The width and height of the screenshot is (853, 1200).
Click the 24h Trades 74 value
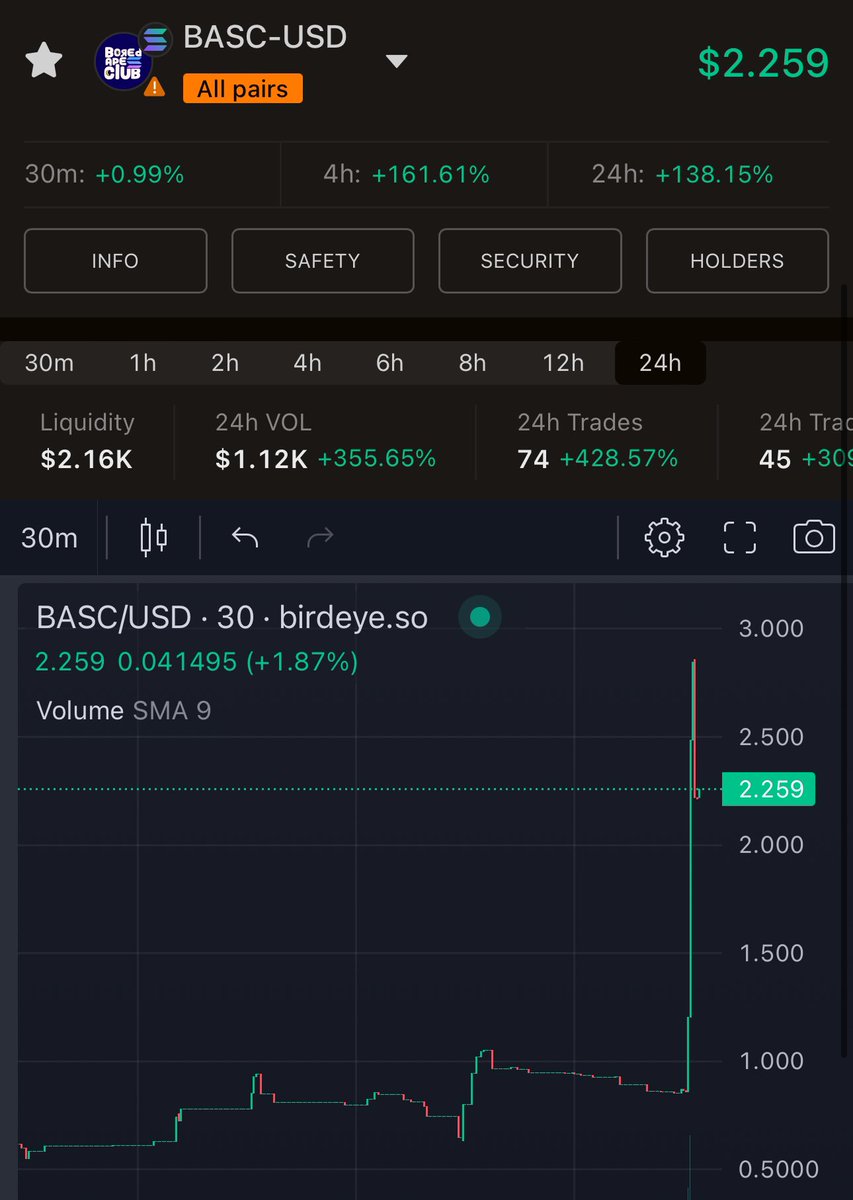tap(533, 460)
